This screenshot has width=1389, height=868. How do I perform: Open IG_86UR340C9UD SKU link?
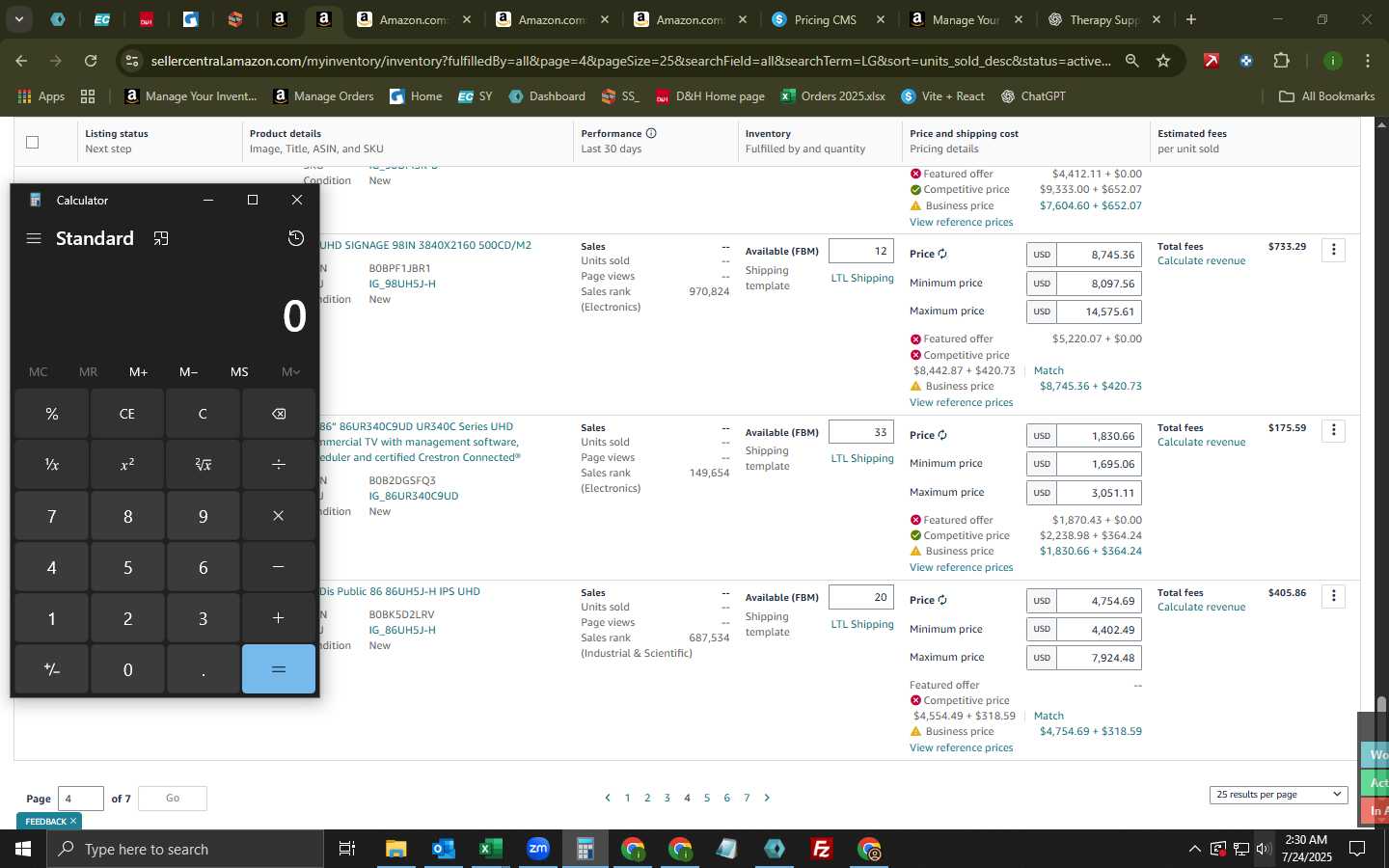click(413, 496)
